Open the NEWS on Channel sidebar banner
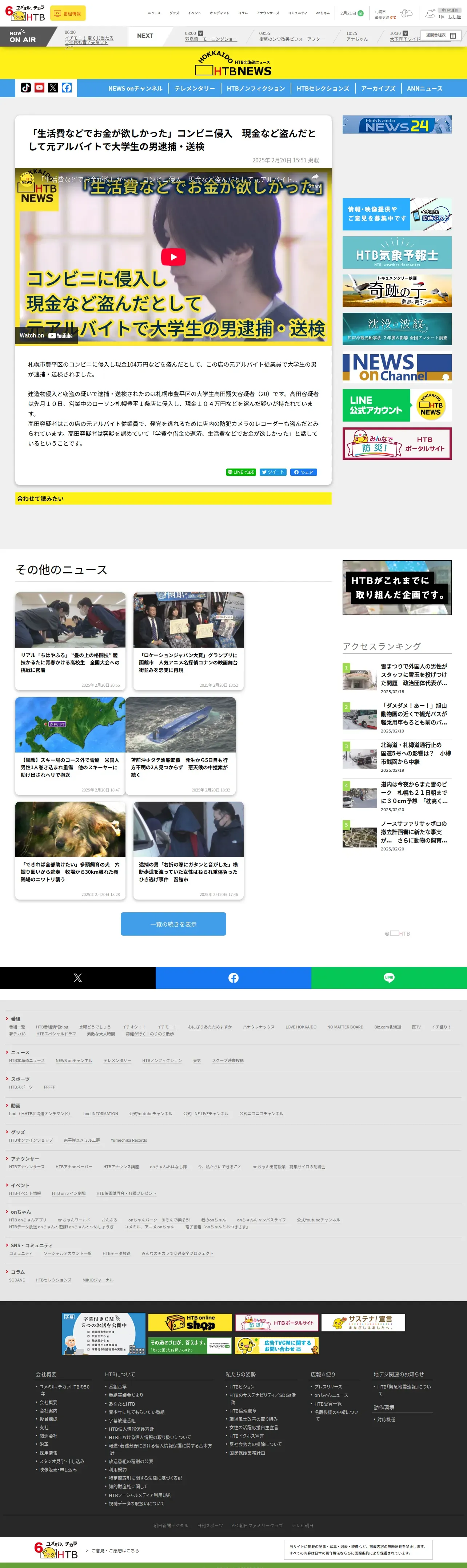467x1568 pixels. click(397, 367)
